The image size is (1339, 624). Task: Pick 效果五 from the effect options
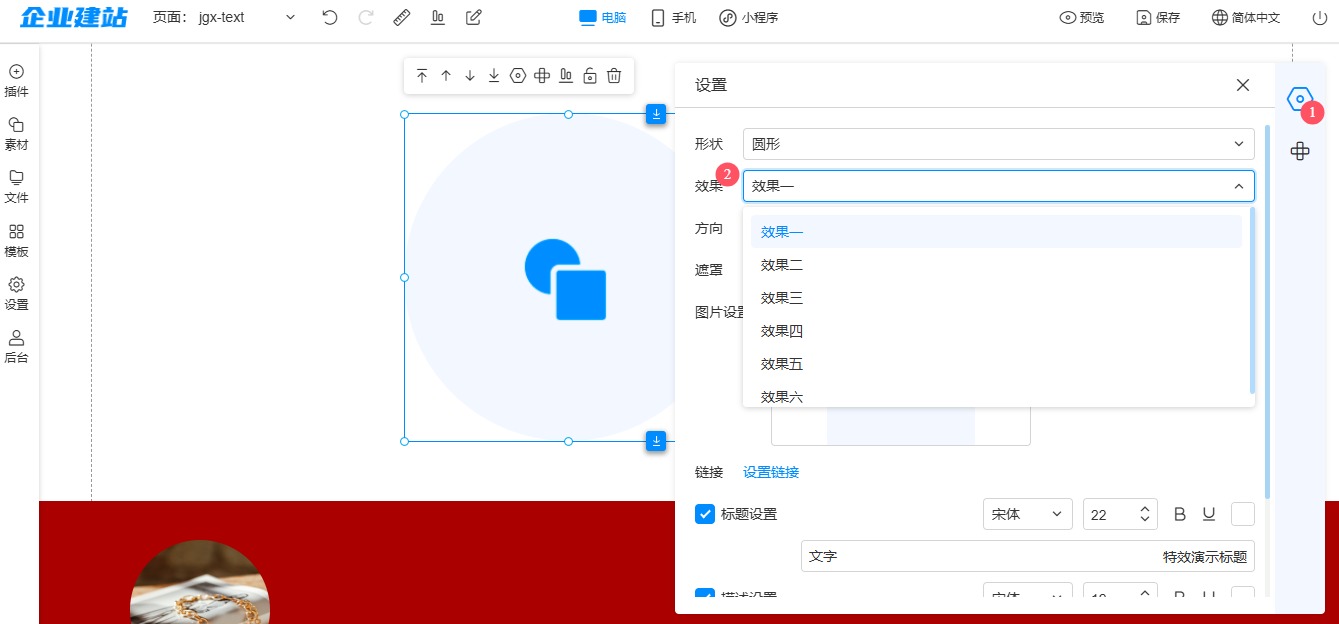point(996,364)
